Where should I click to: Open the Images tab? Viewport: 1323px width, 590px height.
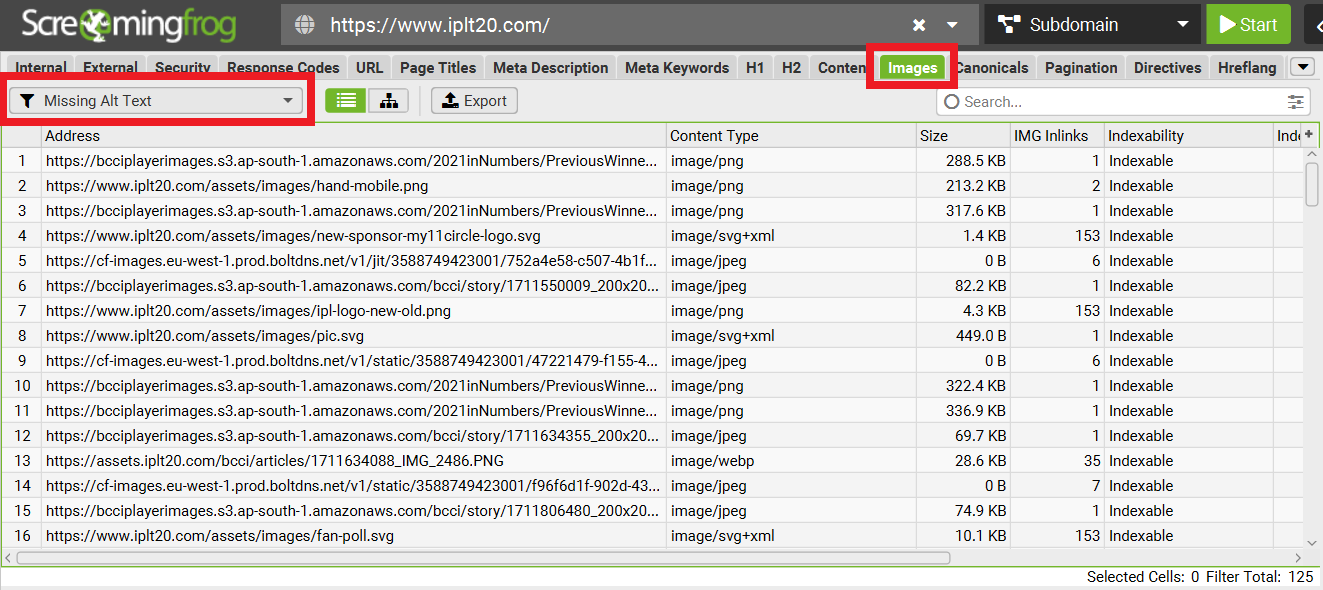pos(912,68)
